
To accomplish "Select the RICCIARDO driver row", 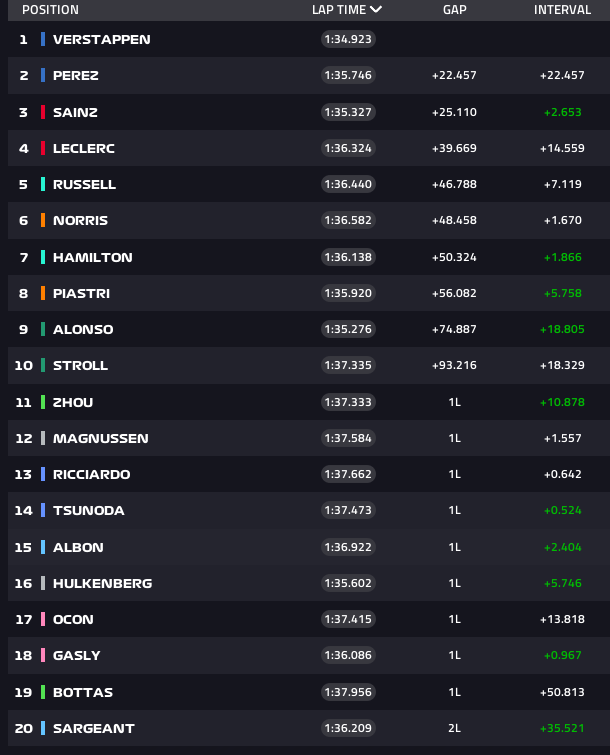I will [309, 474].
